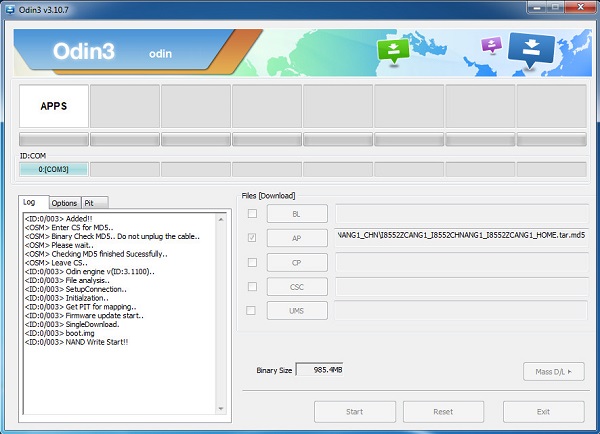600x434 pixels.
Task: Click the large blue download bubble icon
Action: click(531, 50)
